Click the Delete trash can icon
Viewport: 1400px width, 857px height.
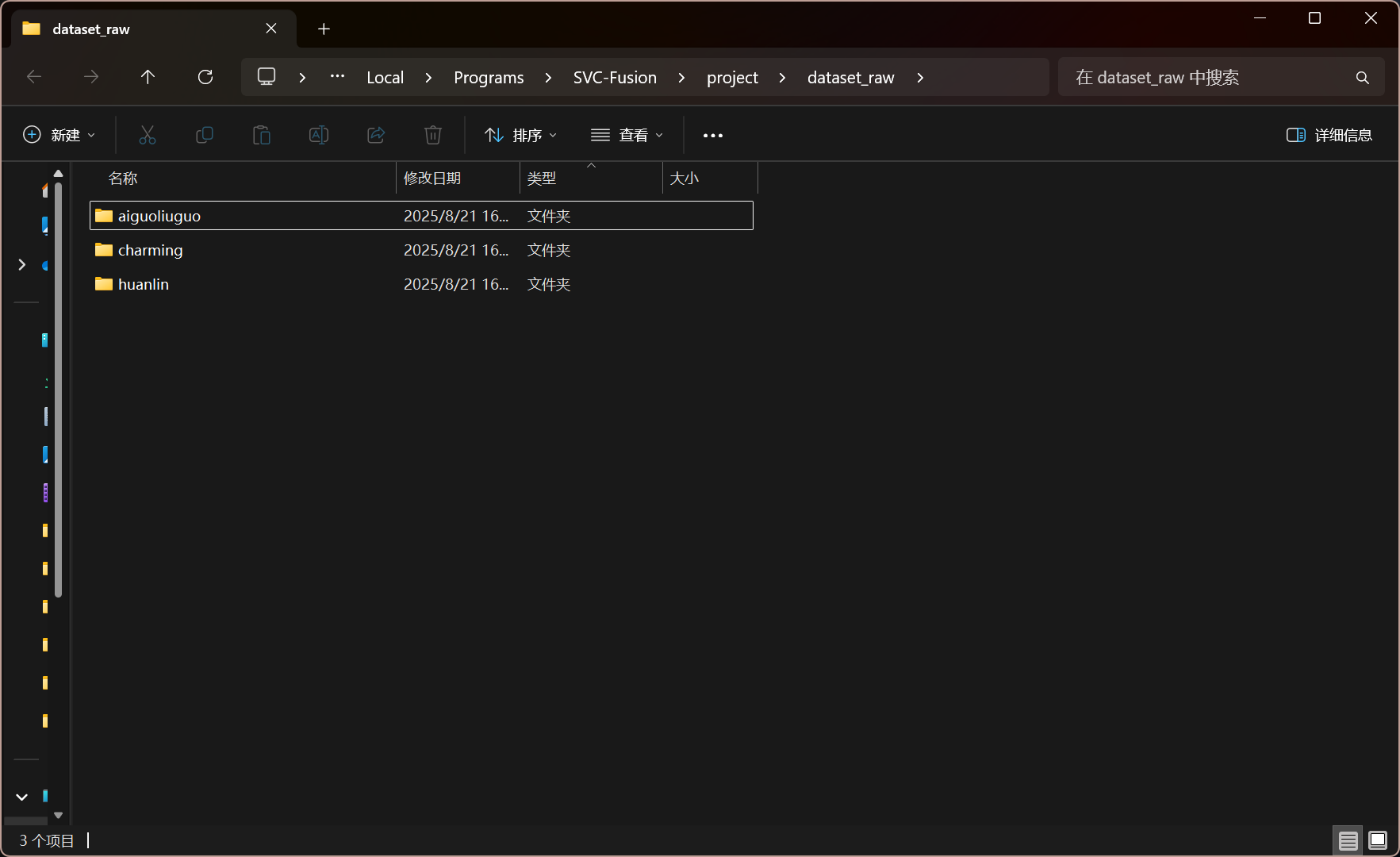coord(433,135)
